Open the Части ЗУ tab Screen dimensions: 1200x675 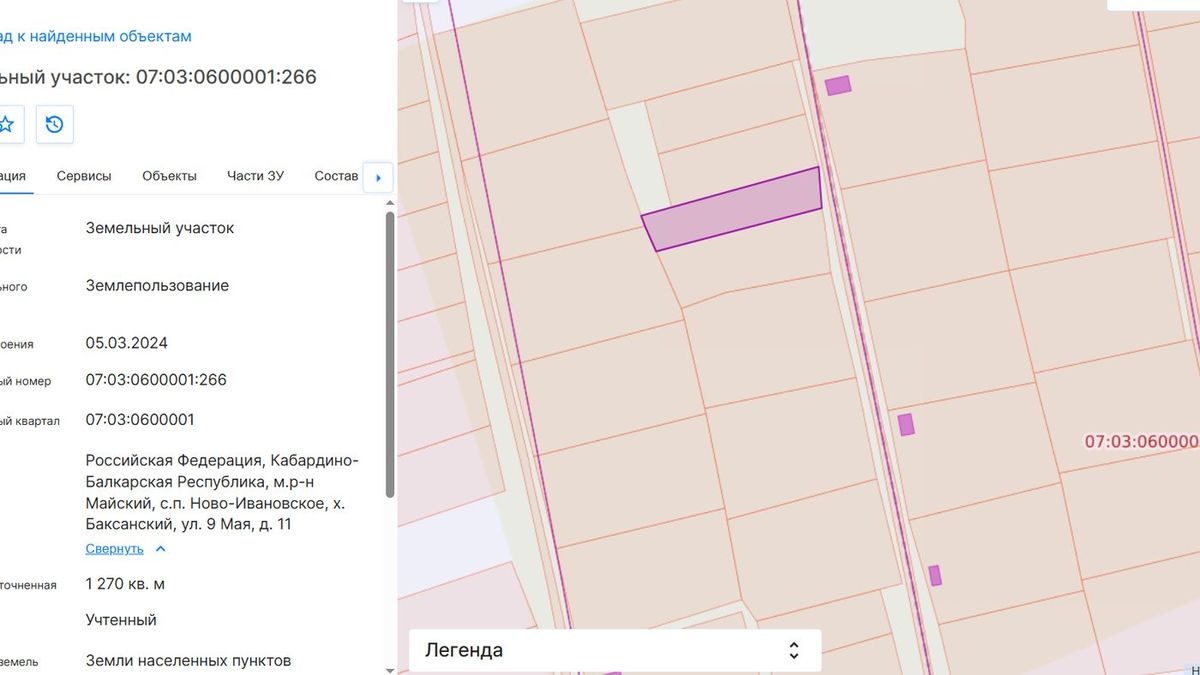pos(255,175)
